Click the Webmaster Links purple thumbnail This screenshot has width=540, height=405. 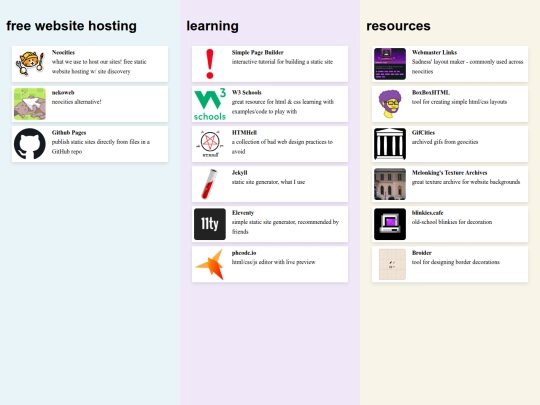point(390,64)
